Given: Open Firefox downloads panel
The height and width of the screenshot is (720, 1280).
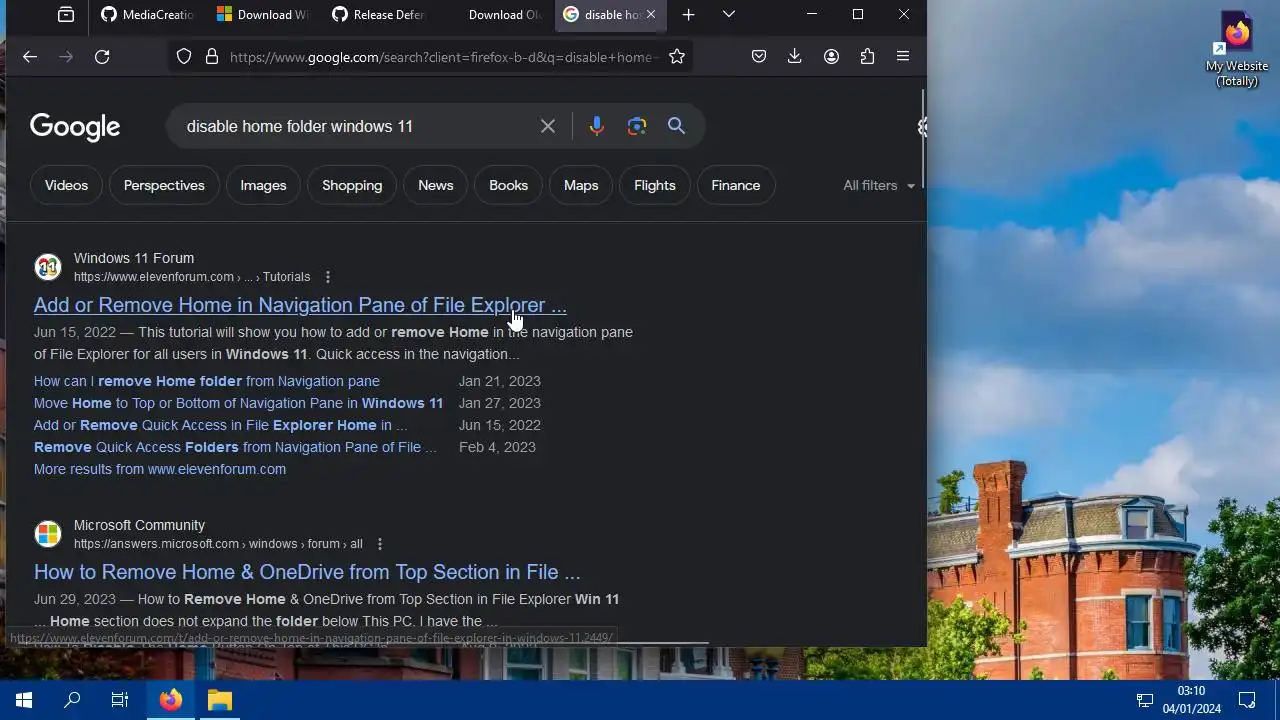Looking at the screenshot, I should click(x=795, y=57).
